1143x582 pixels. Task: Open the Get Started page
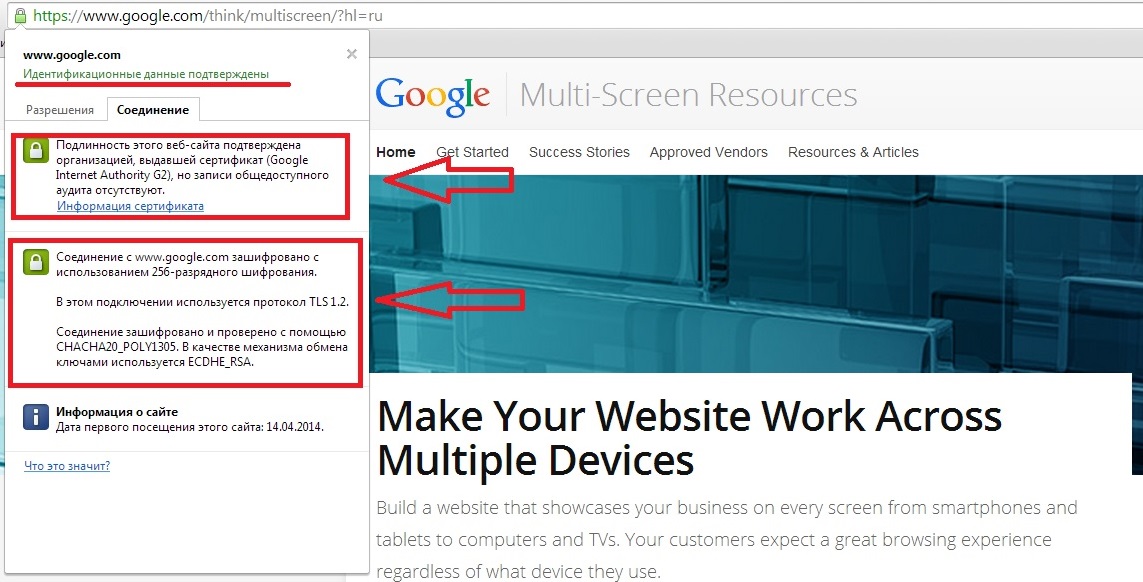[x=472, y=152]
